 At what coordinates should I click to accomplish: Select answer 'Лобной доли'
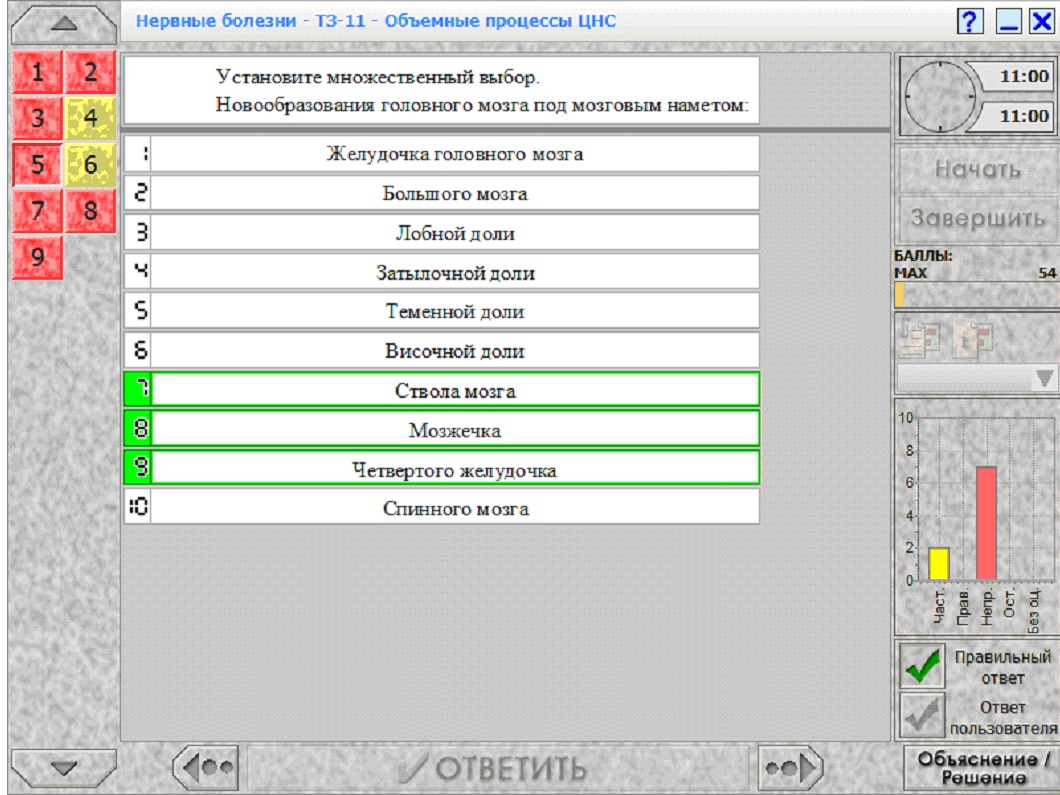pyautogui.click(x=441, y=233)
